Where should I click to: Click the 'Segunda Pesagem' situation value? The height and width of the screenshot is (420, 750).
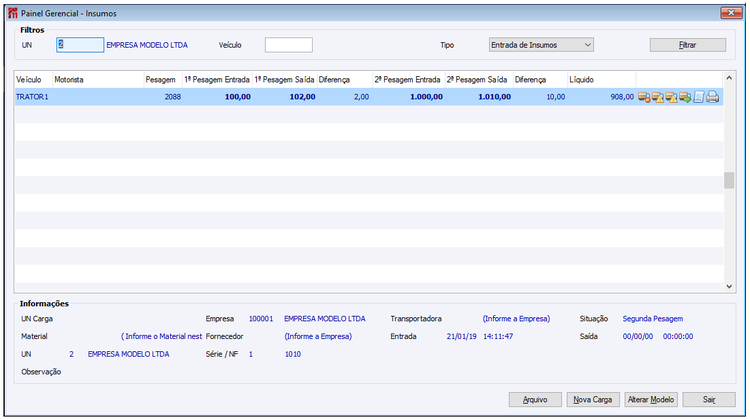(653, 319)
